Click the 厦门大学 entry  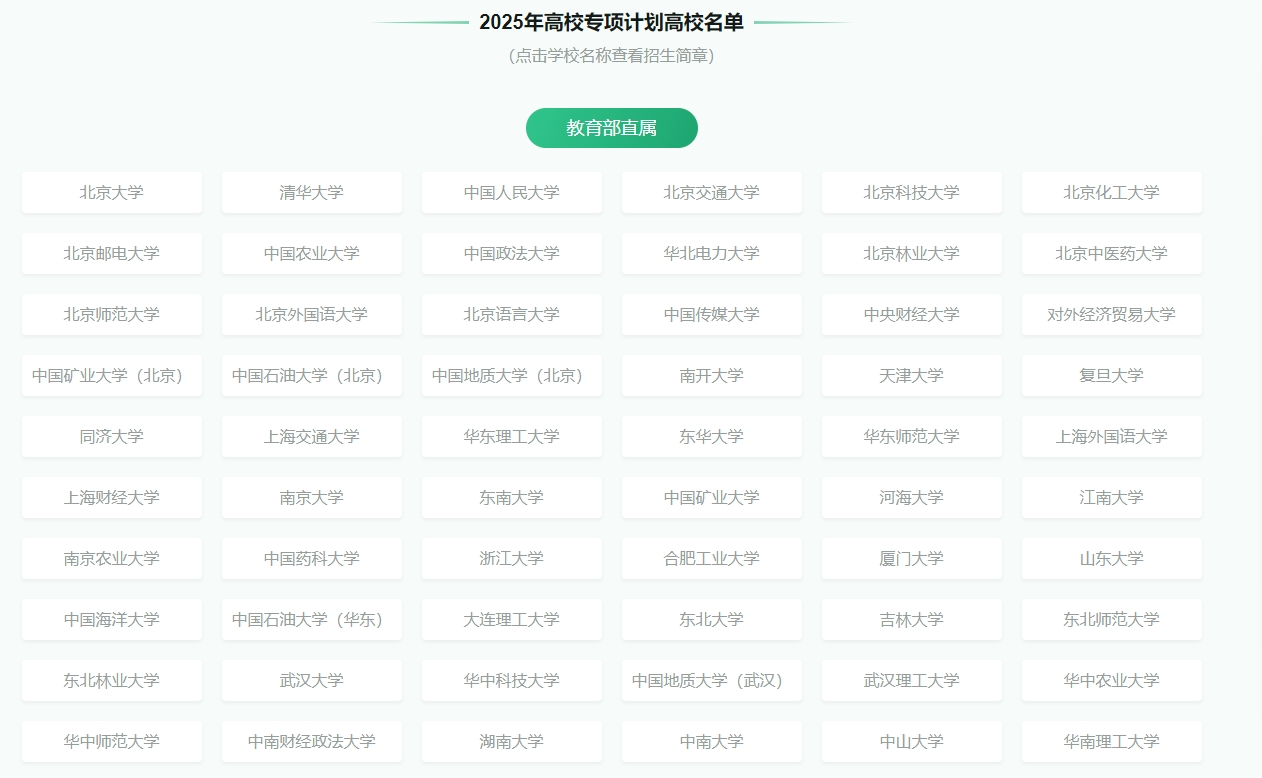coord(912,558)
